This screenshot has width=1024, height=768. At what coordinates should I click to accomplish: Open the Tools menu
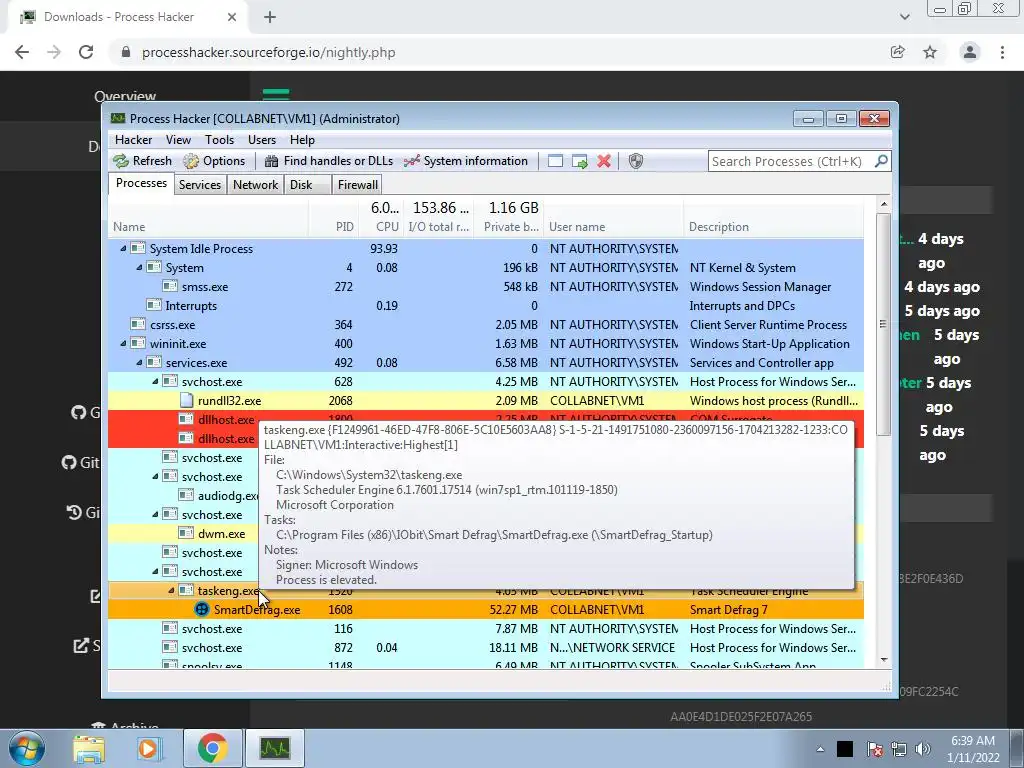(x=219, y=140)
